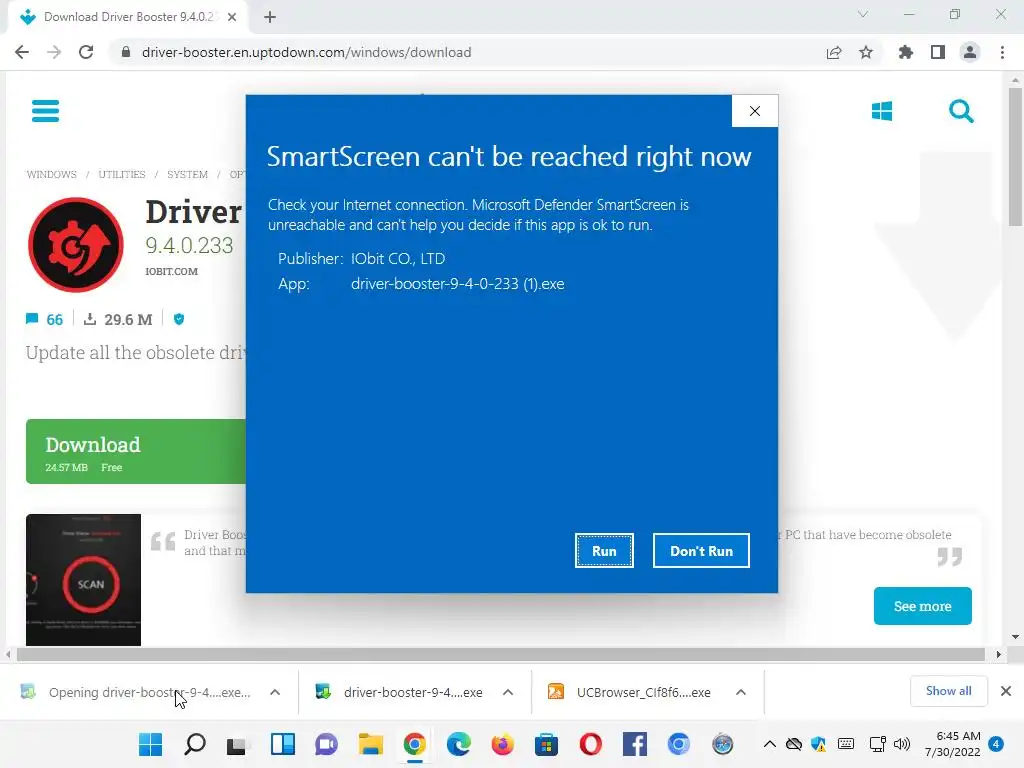This screenshot has height=768, width=1024.
Task: Click the volume speaker tray icon
Action: pos(902,744)
